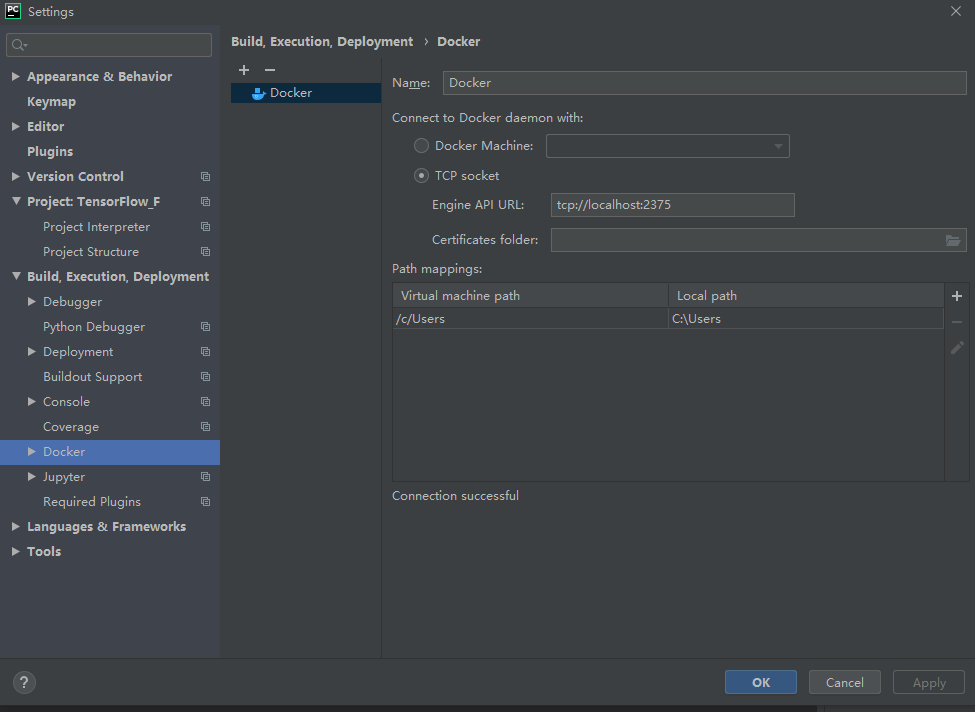Open the Docker Machine dropdown list
The image size is (975, 712).
click(778, 145)
